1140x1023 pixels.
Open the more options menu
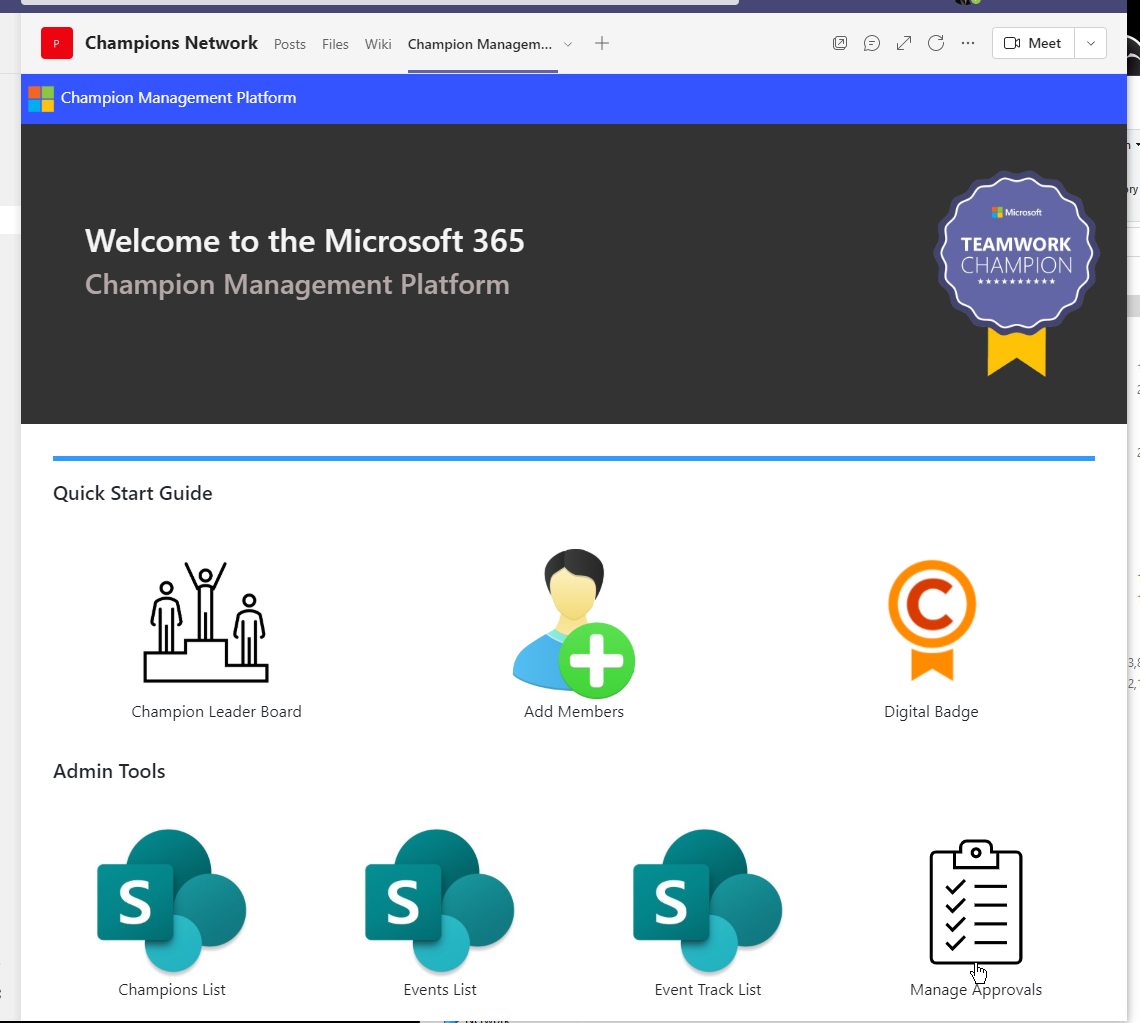coord(967,43)
